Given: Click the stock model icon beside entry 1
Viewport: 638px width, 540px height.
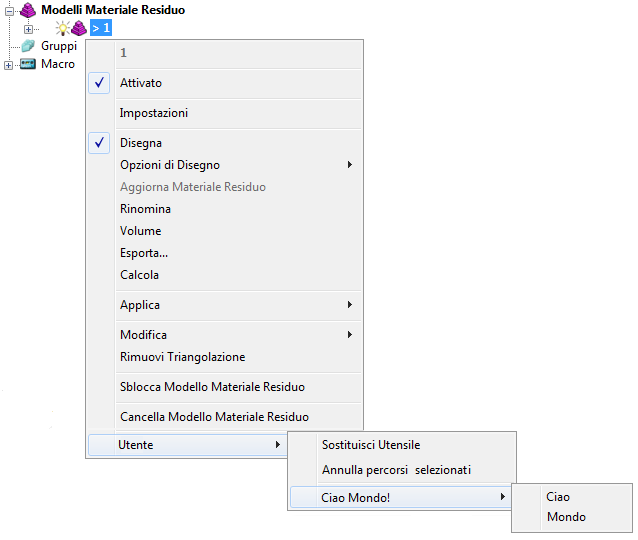Looking at the screenshot, I should tap(78, 28).
